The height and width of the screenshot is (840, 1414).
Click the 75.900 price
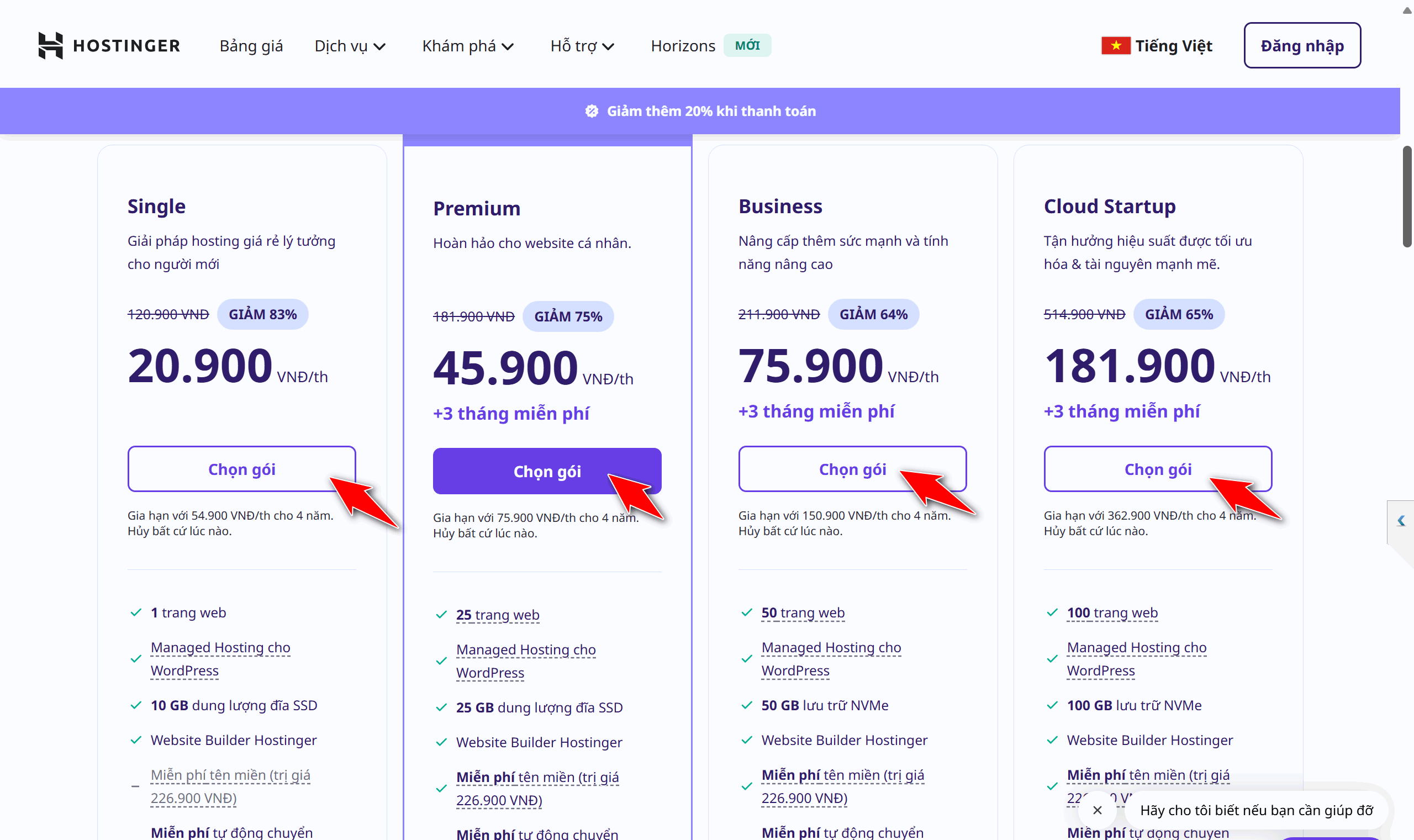811,366
